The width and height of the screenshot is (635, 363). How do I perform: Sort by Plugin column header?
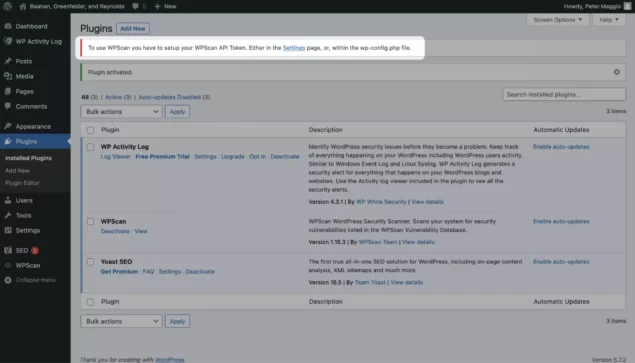(x=110, y=130)
